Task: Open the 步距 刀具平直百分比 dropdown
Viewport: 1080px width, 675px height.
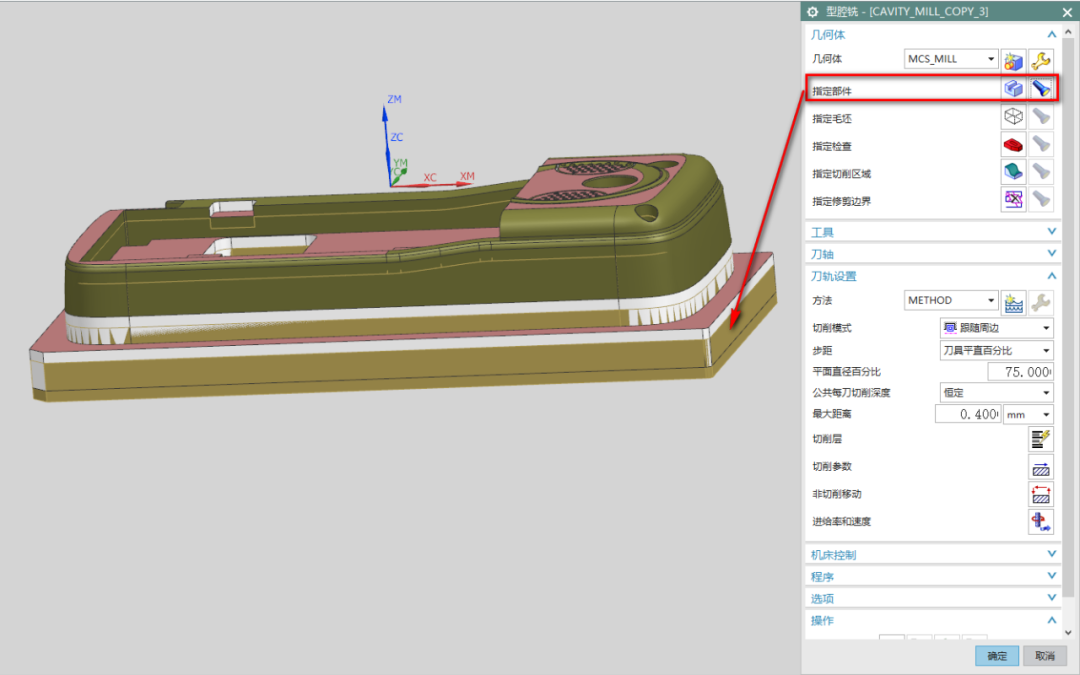Action: (x=997, y=350)
